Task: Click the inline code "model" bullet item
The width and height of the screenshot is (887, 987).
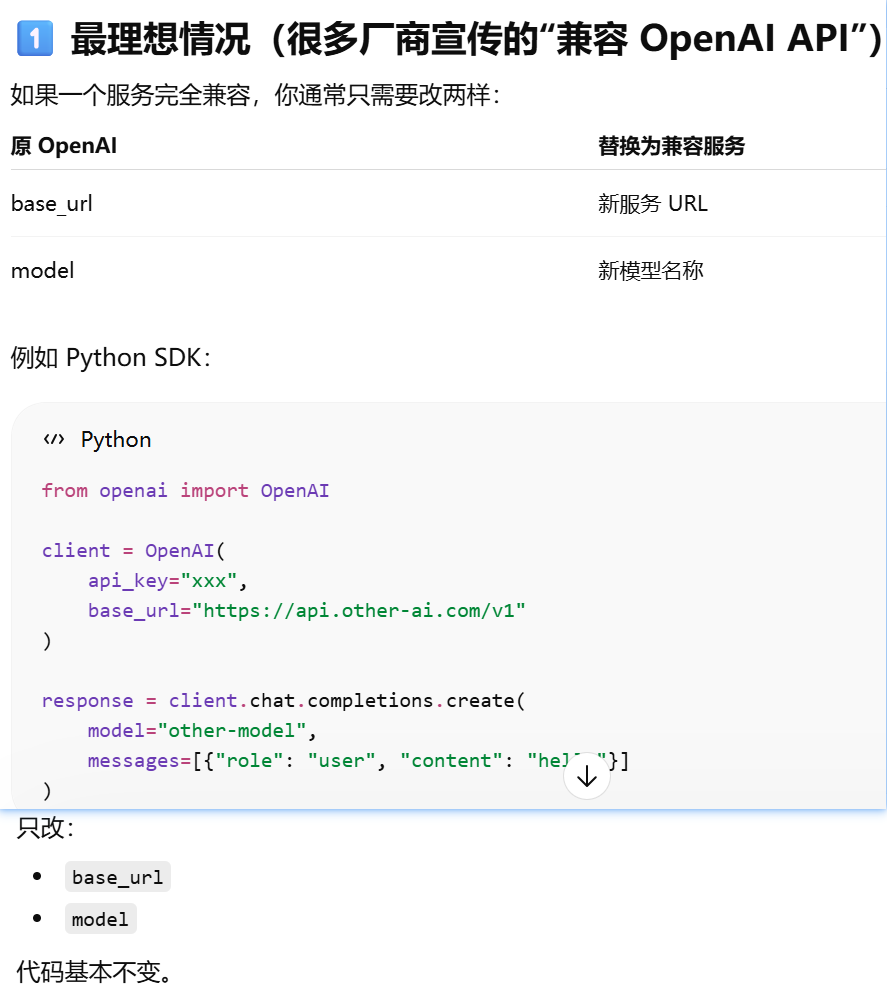Action: click(x=101, y=919)
